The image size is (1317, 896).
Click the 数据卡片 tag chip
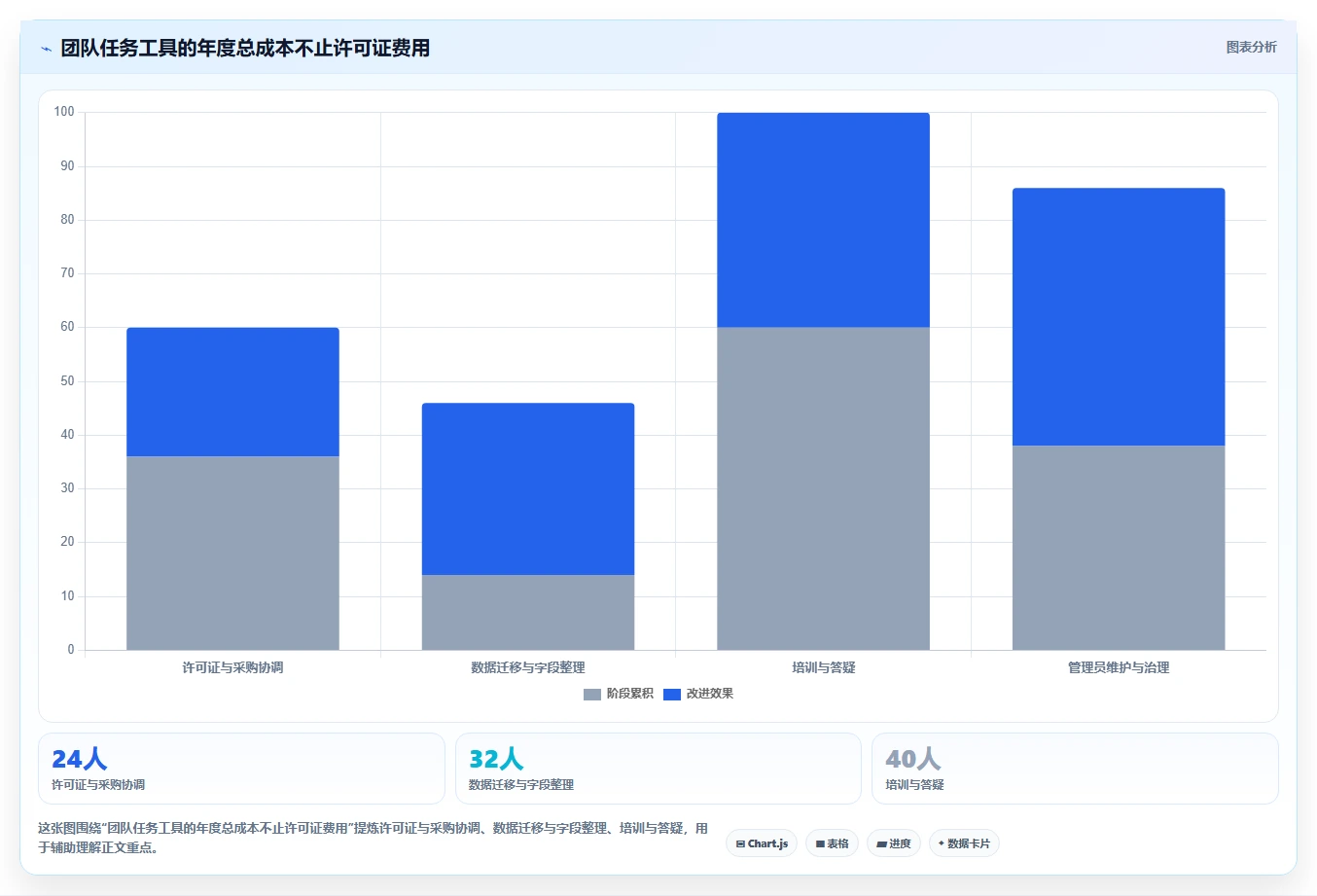[x=964, y=843]
